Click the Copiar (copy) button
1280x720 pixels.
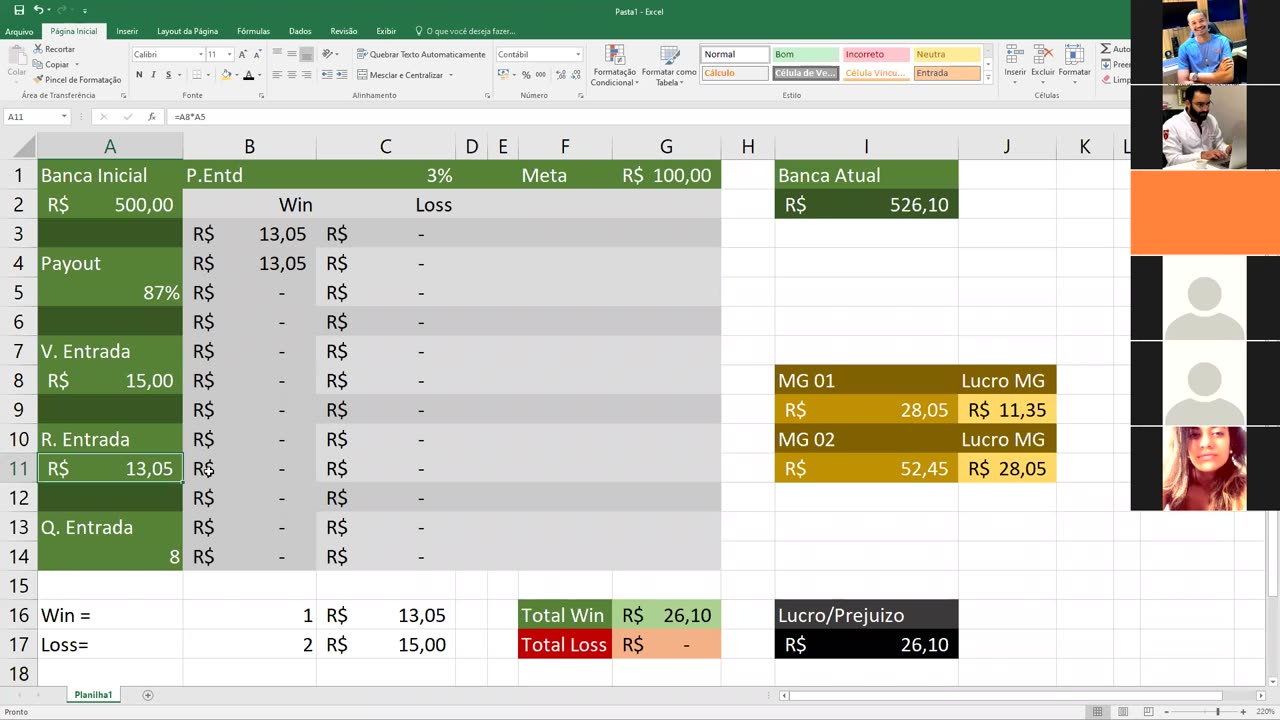[51, 64]
